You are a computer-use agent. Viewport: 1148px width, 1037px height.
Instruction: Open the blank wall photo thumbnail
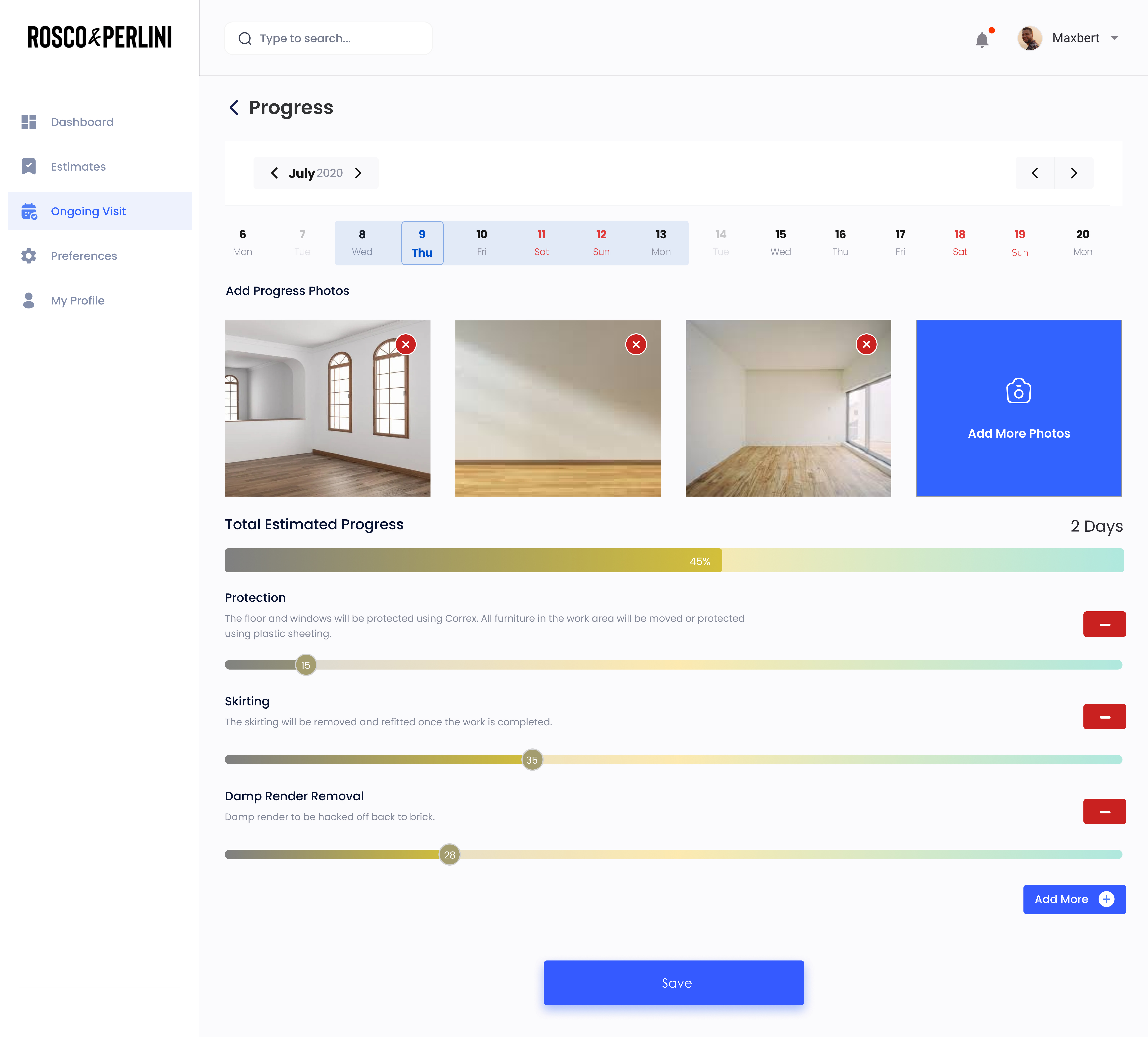(x=558, y=408)
